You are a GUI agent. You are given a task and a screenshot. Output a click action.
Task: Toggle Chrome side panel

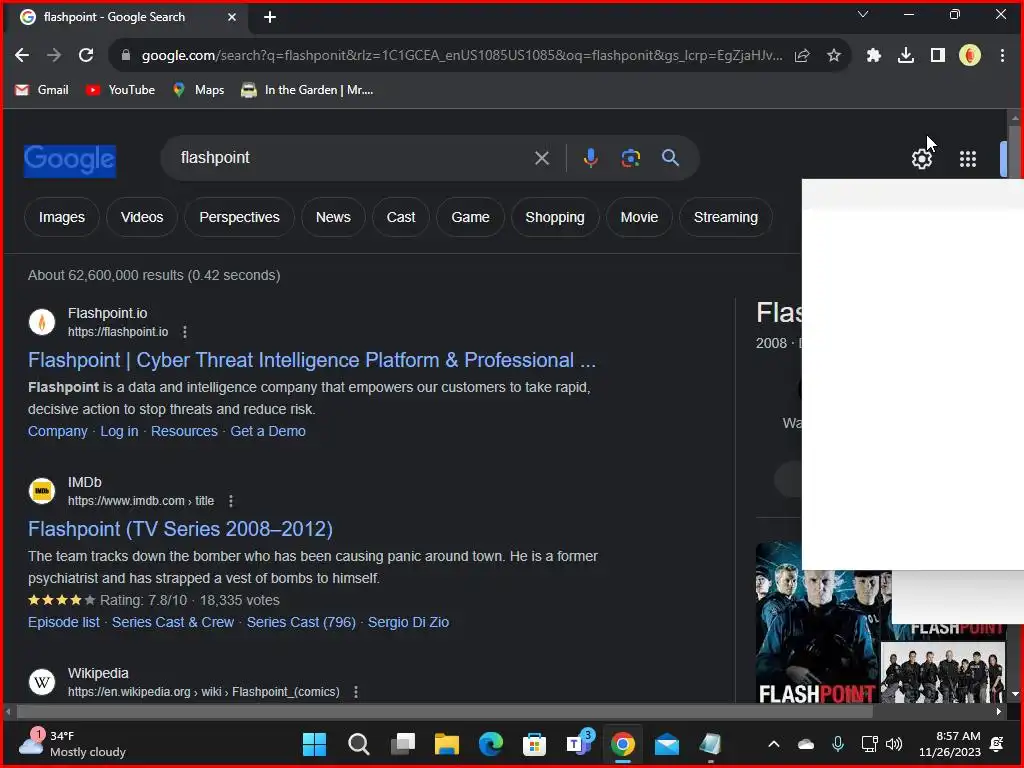click(x=937, y=56)
